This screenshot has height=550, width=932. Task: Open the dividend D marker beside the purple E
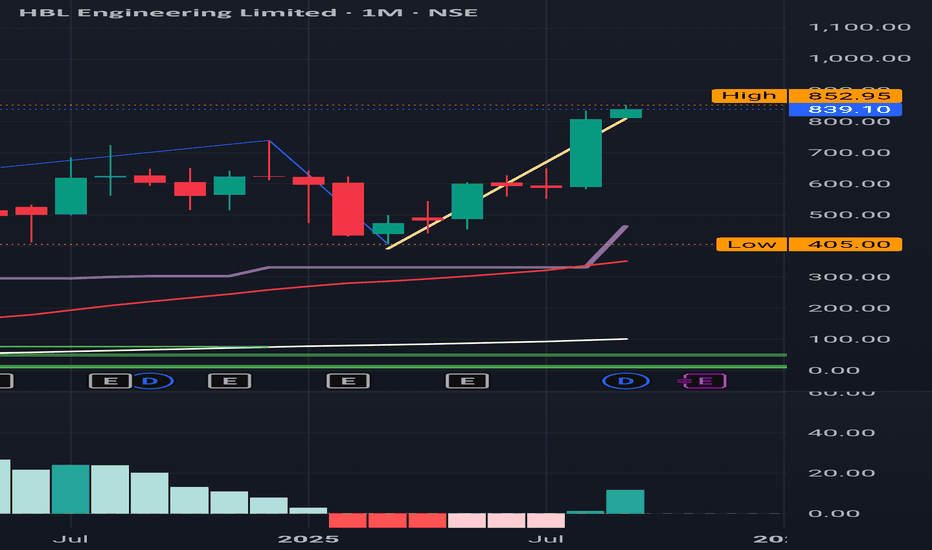625,381
